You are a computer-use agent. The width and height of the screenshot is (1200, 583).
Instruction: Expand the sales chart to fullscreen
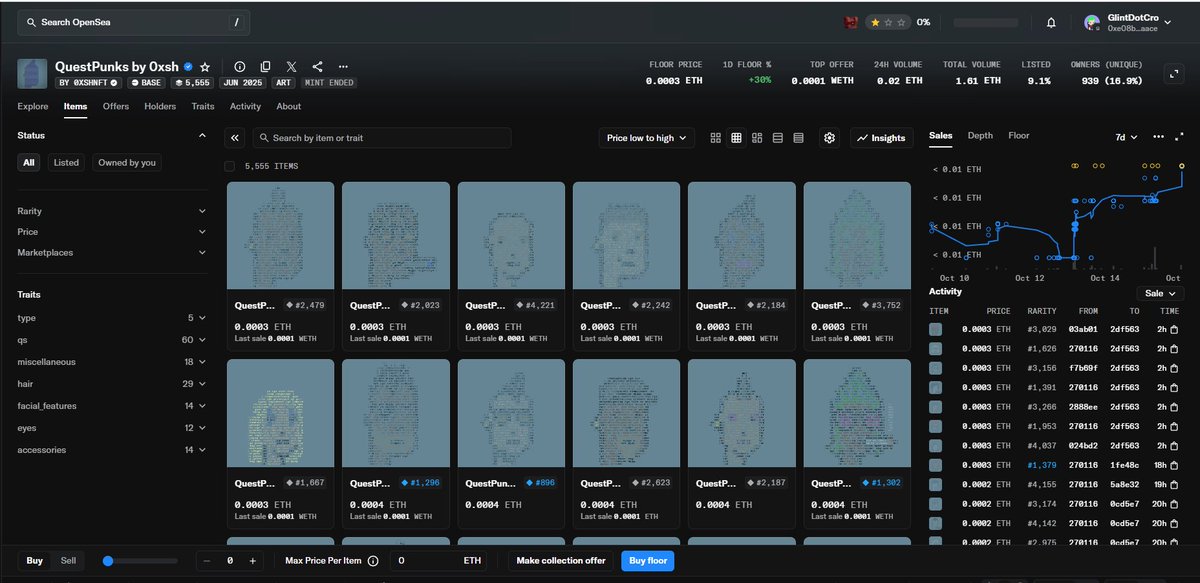click(x=1180, y=136)
